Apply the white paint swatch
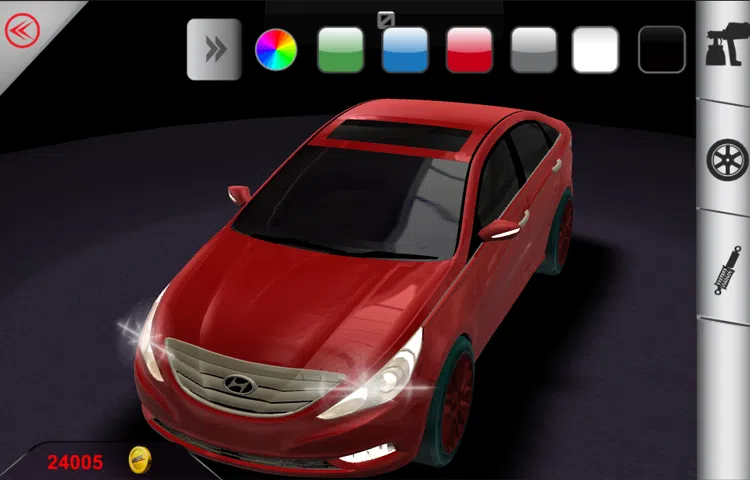This screenshot has height=480, width=750. coord(596,49)
